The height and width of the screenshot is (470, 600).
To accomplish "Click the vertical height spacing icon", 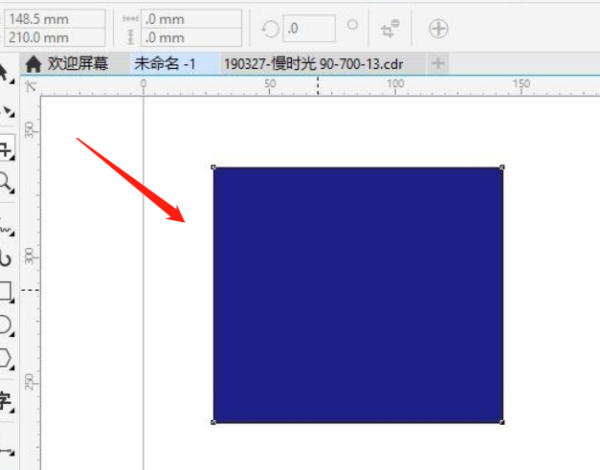I will pyautogui.click(x=130, y=37).
